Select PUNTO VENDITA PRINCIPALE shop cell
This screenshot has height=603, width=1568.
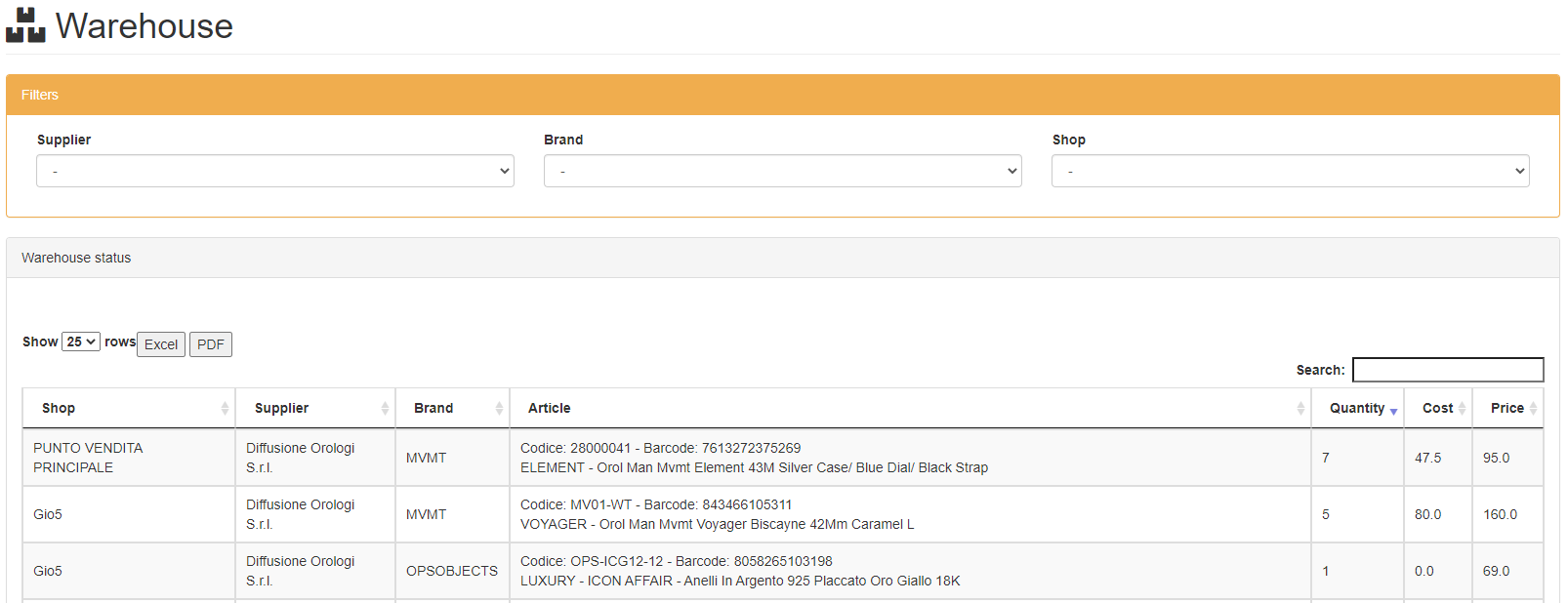coord(129,458)
